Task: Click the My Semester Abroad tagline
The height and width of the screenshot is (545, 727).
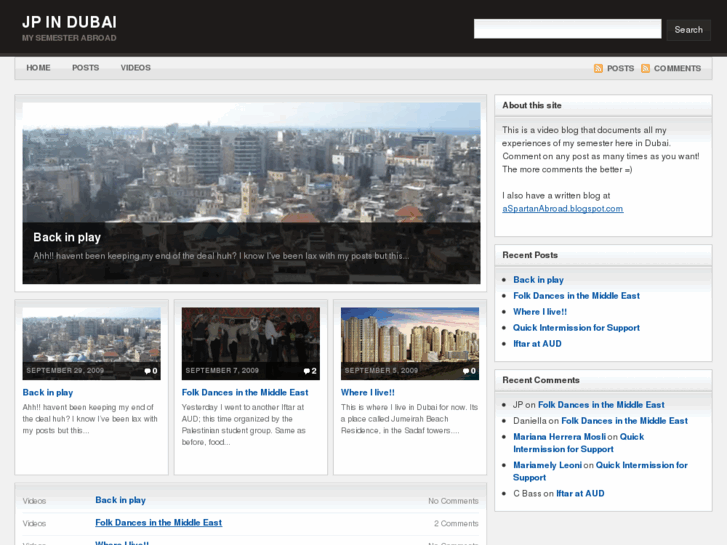Action: (69, 38)
